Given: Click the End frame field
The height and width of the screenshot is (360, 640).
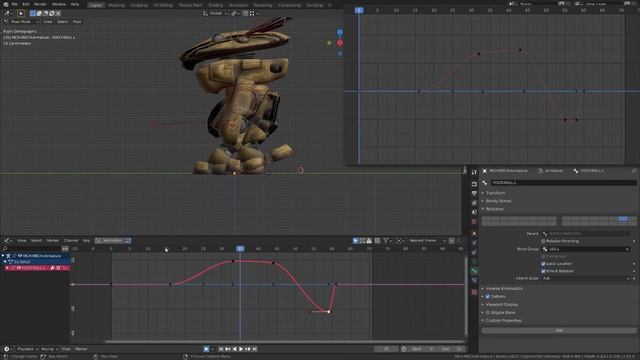Looking at the screenshot, I should (x=451, y=349).
